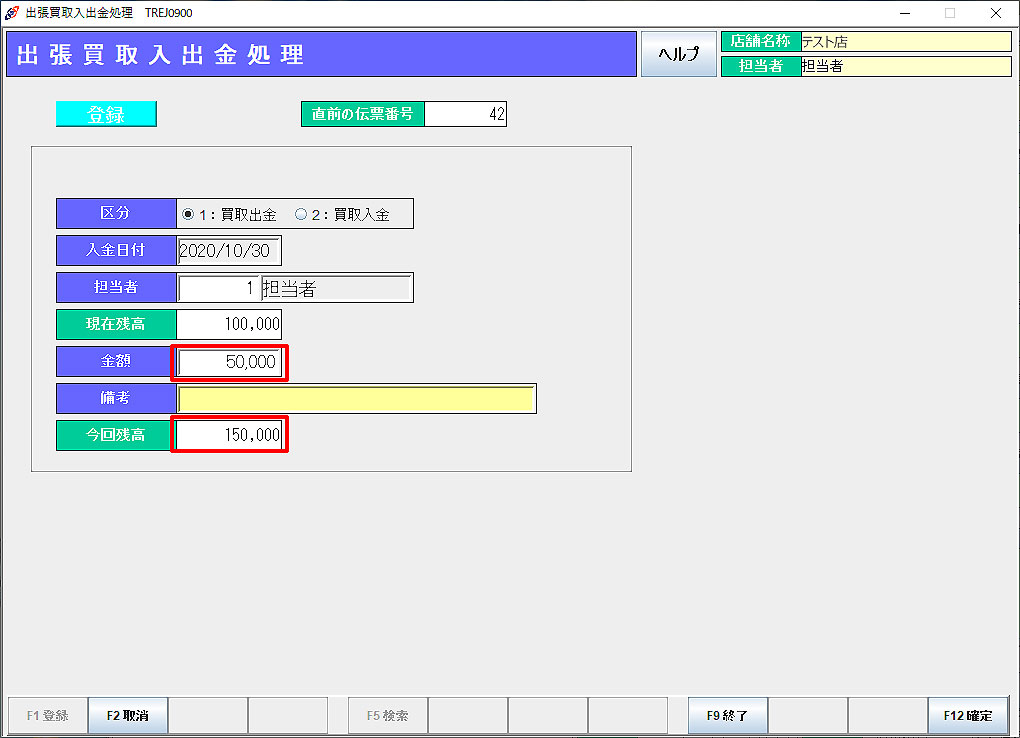Click the F5 検索 search button
Image resolution: width=1020 pixels, height=738 pixels.
click(x=387, y=716)
